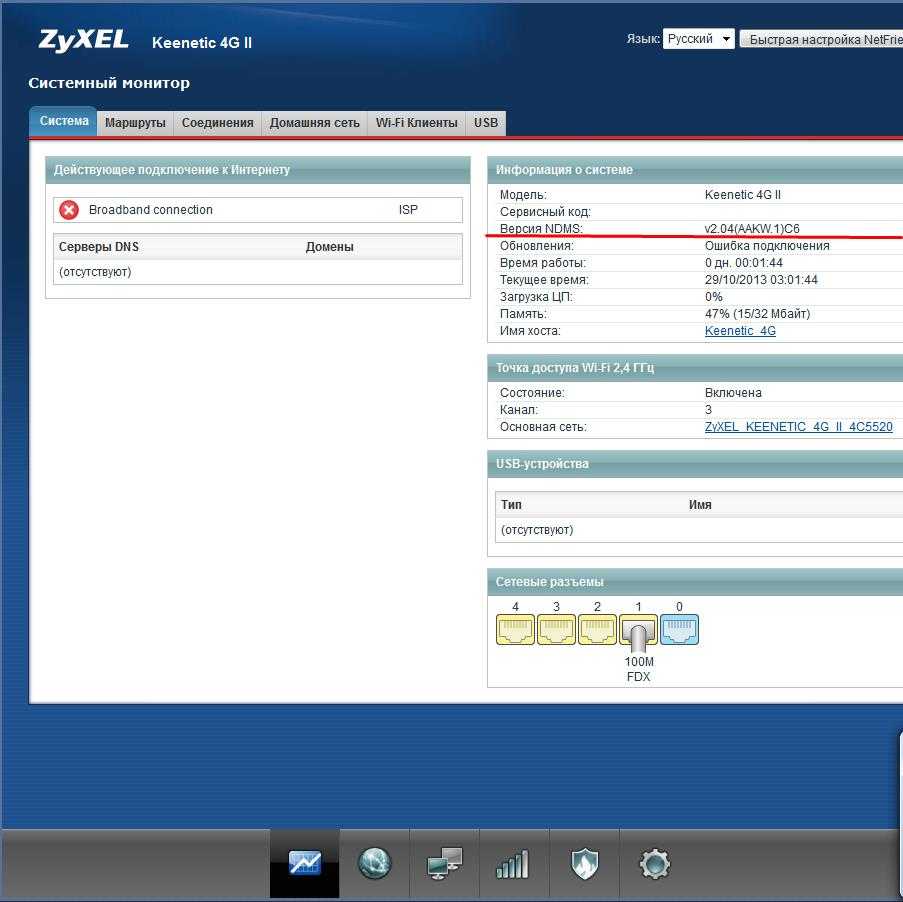Open the System Monitor chart icon

tap(304, 863)
